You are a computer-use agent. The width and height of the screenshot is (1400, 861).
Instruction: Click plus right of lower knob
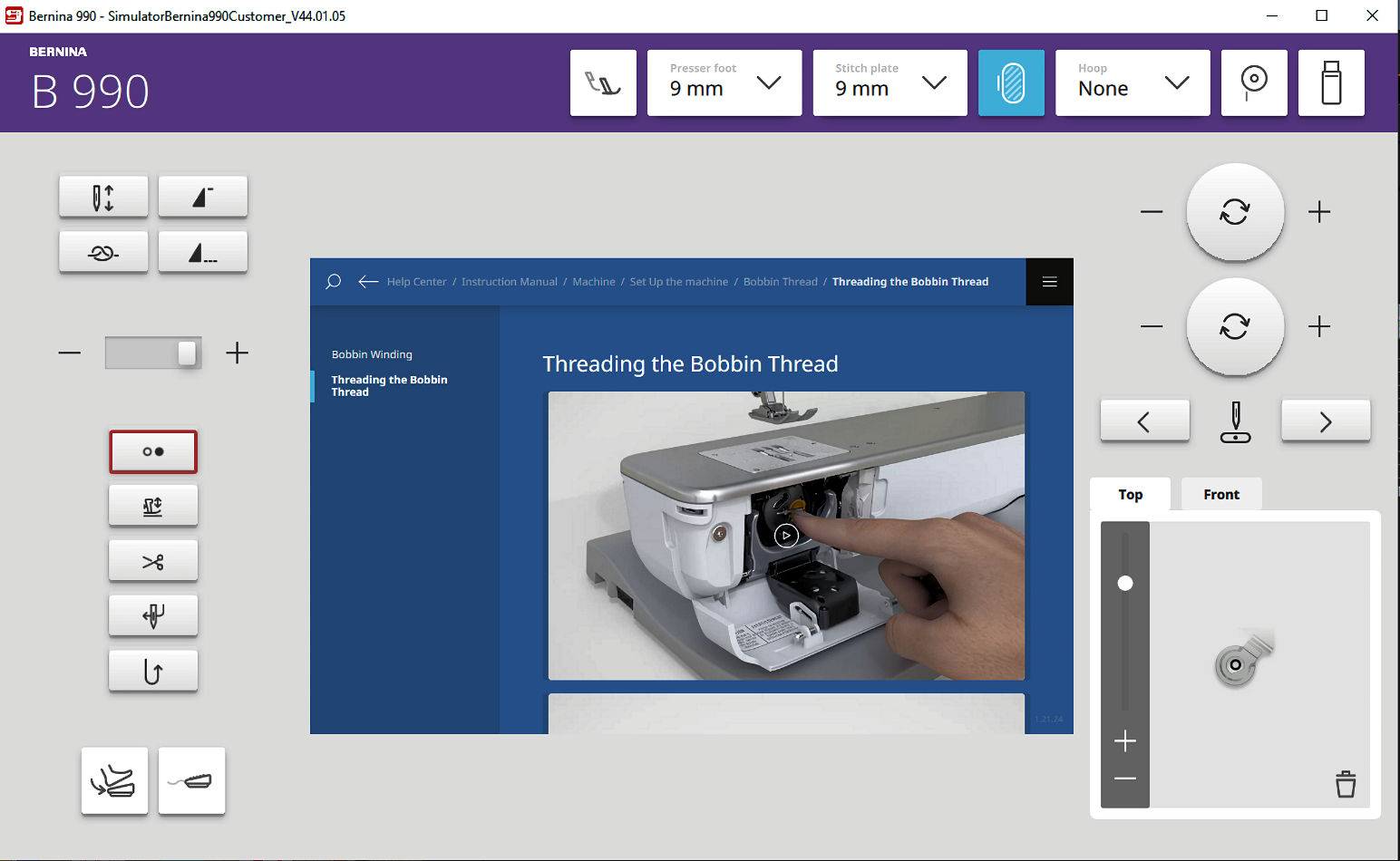[x=1319, y=326]
